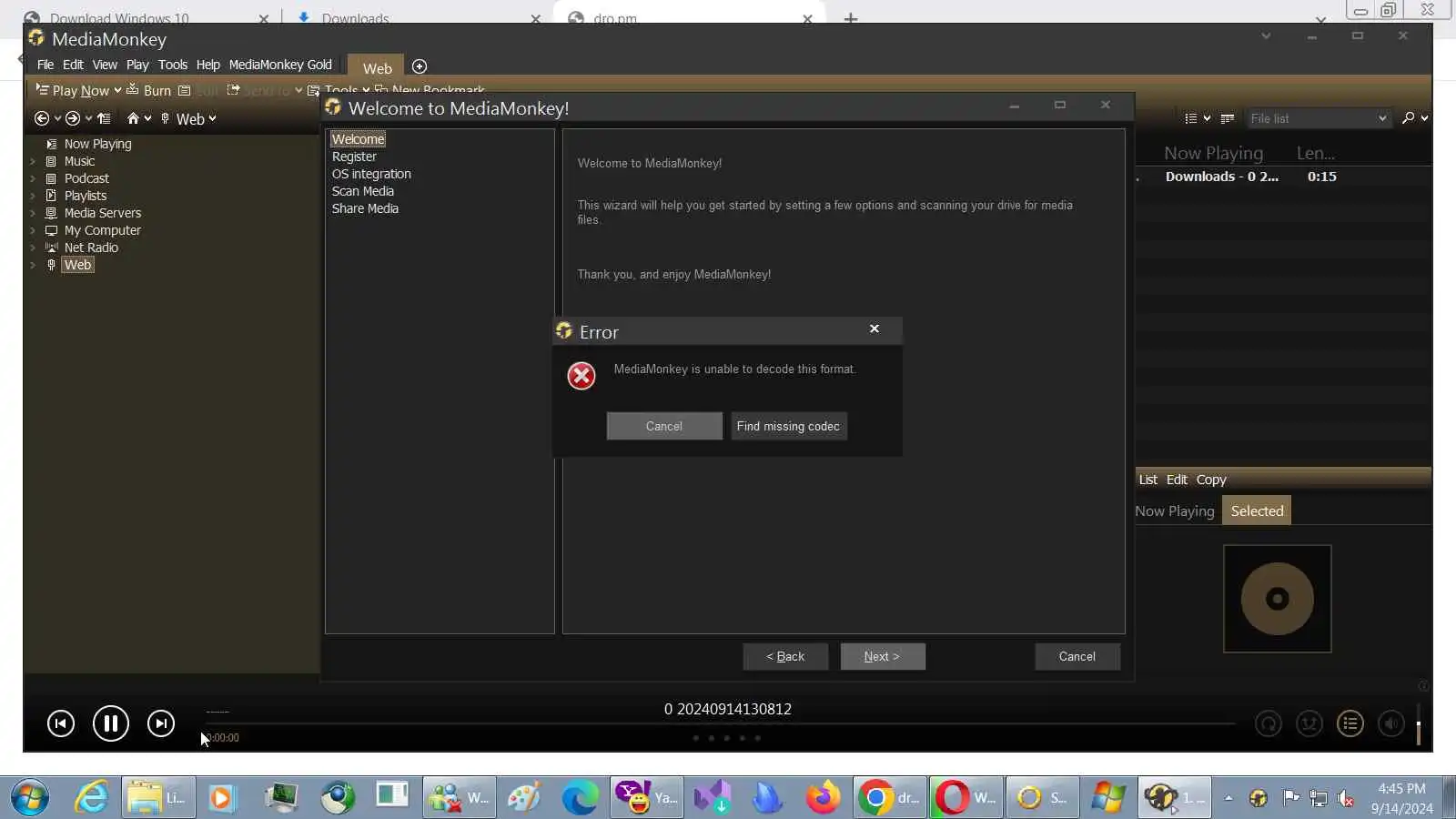Viewport: 1456px width, 819px height.
Task: Cancel the decode error dialog
Action: coord(664,426)
